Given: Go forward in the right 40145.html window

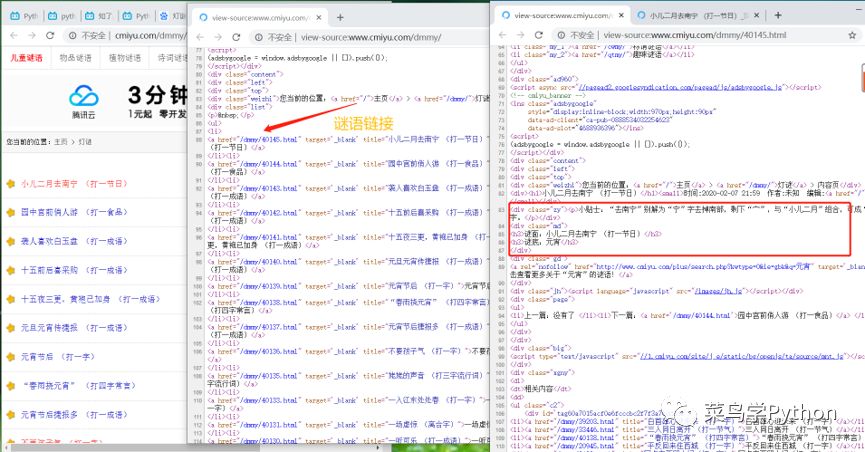Looking at the screenshot, I should click(x=520, y=35).
